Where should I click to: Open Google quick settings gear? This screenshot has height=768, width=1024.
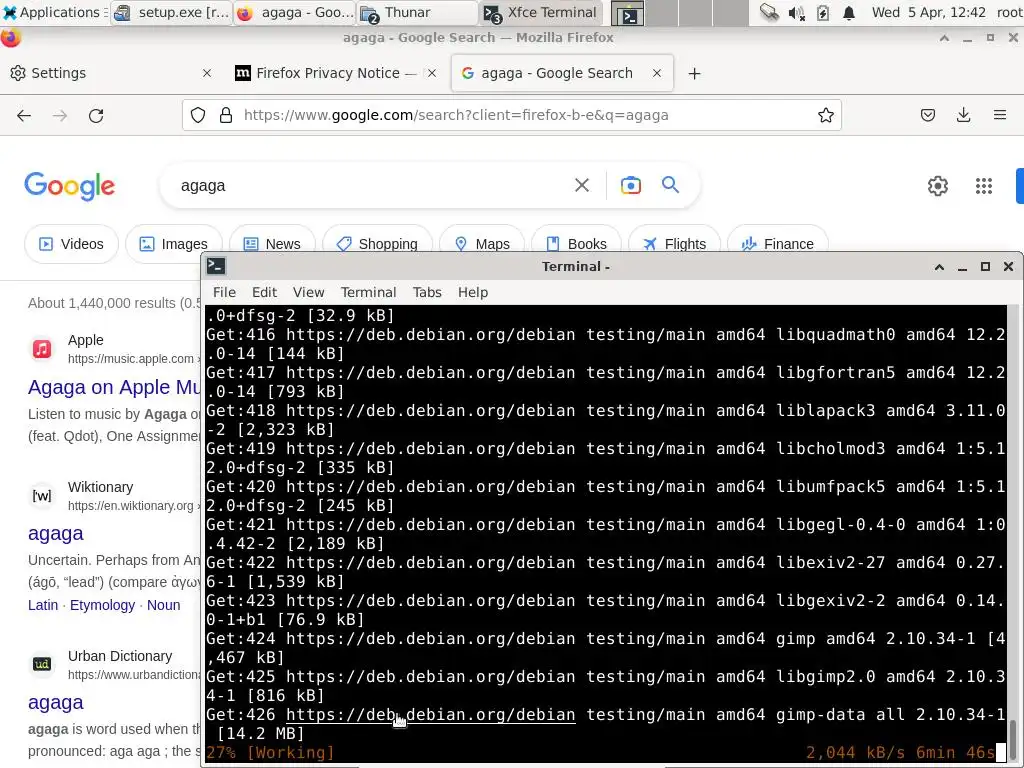pos(938,186)
